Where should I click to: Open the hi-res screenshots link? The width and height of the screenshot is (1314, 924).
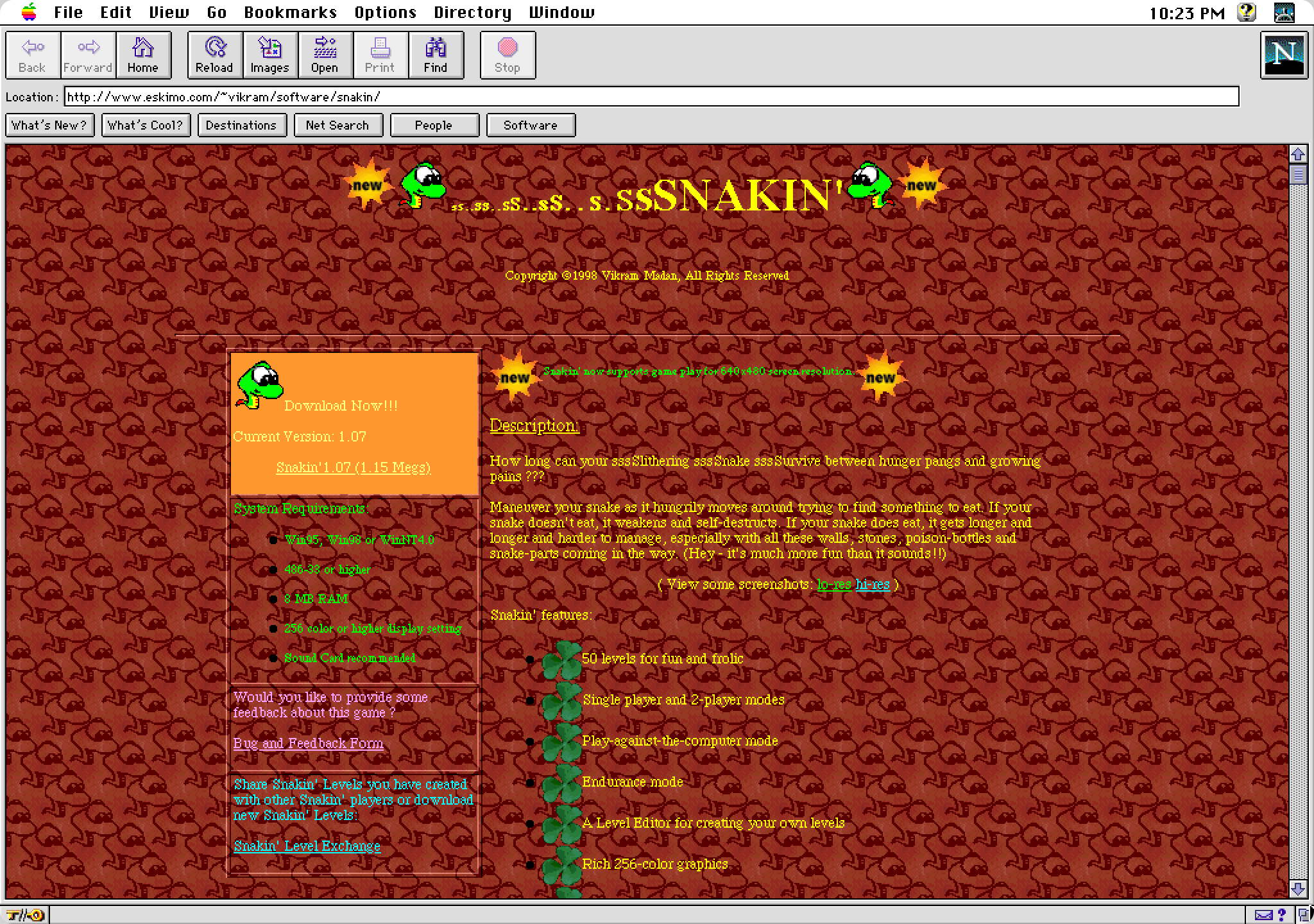(873, 585)
